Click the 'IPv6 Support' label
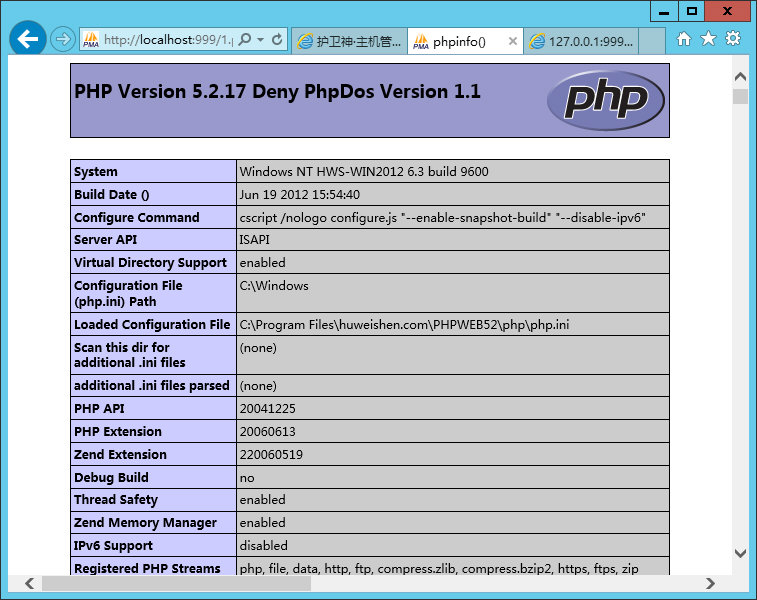 tap(113, 545)
